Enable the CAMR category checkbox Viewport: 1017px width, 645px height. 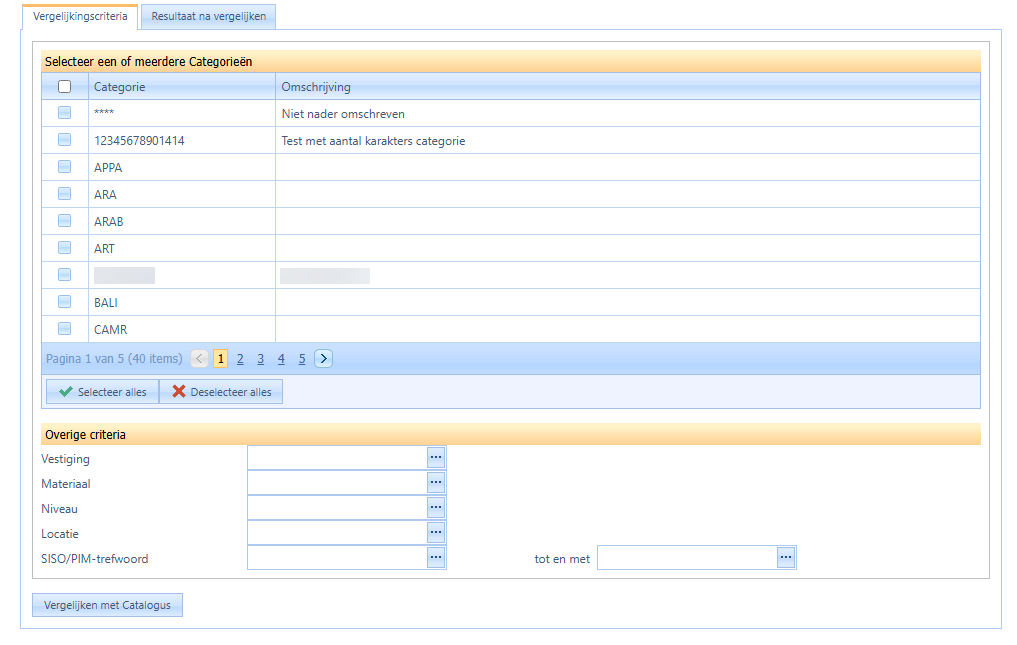pos(65,328)
